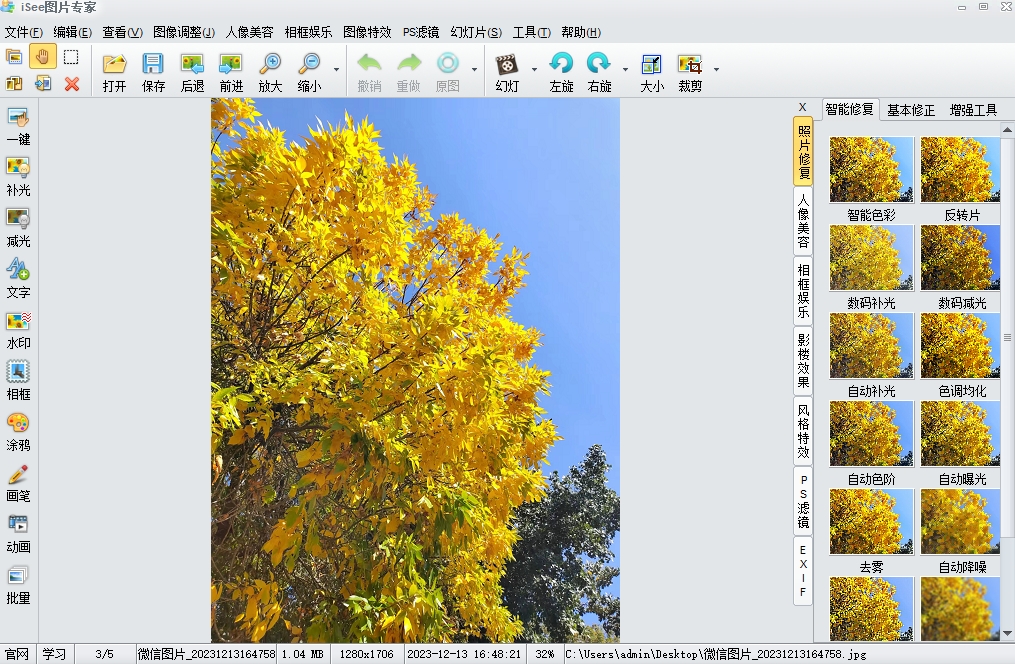Image resolution: width=1015 pixels, height=664 pixels.
Task: Apply the 反转片 effect thumbnail
Action: pyautogui.click(x=961, y=170)
